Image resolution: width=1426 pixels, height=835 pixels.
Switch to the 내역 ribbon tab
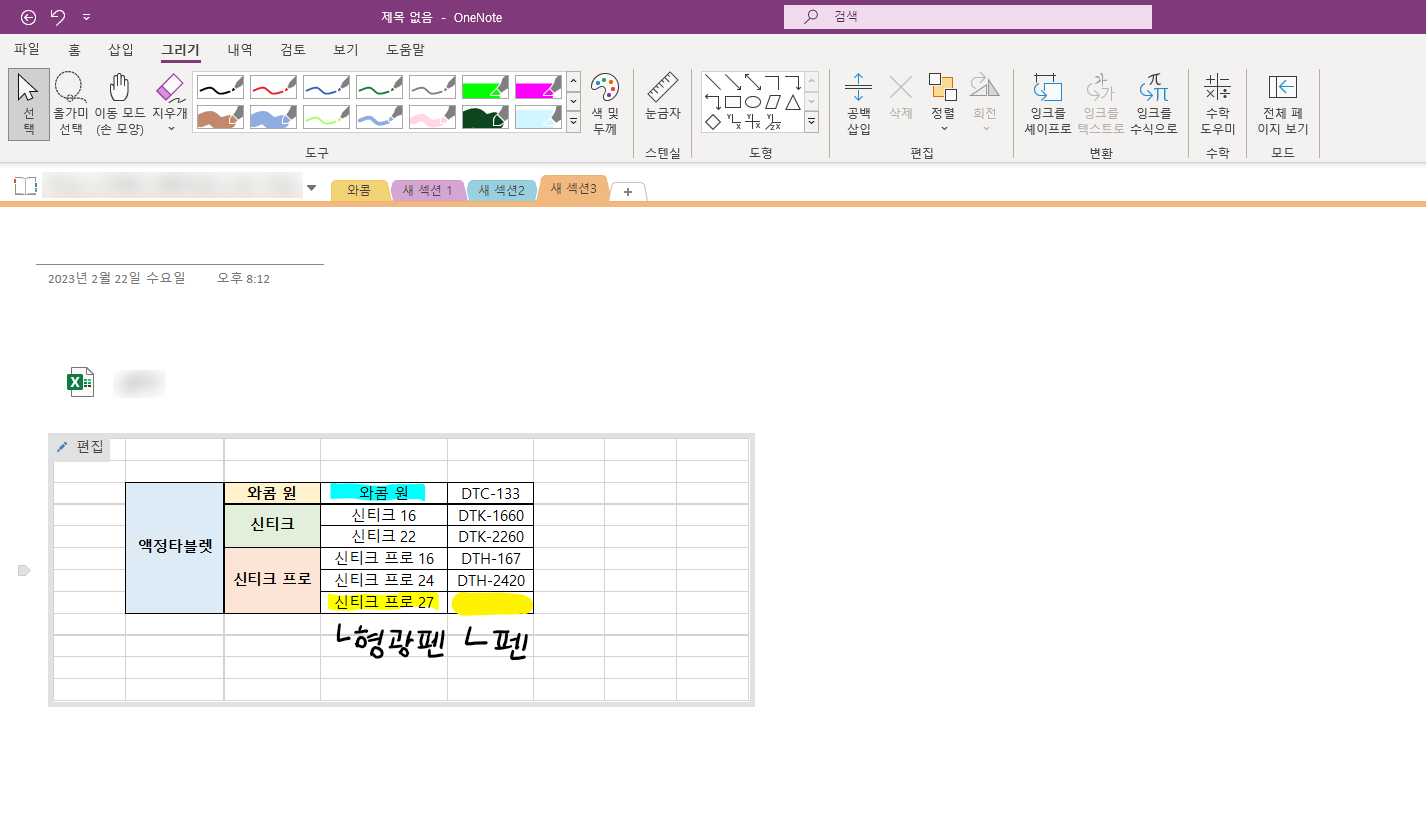click(240, 49)
